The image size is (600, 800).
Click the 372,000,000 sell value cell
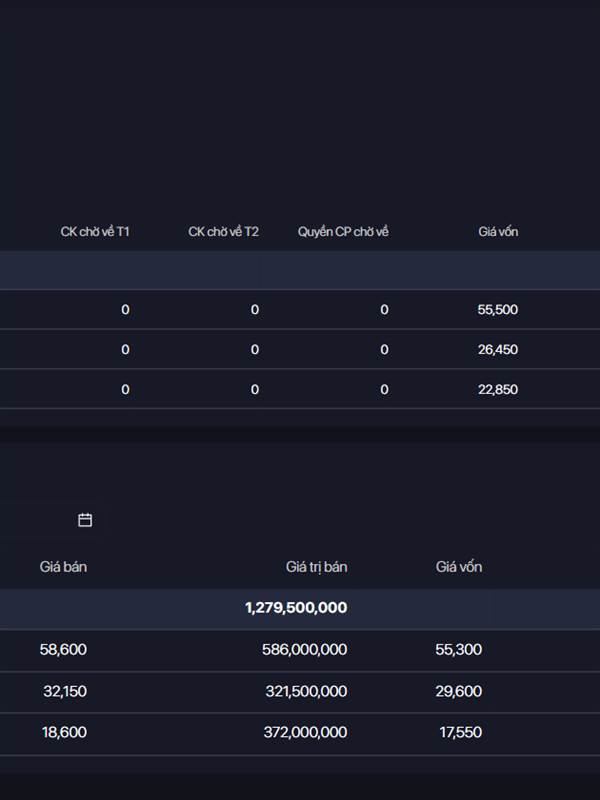tap(304, 732)
